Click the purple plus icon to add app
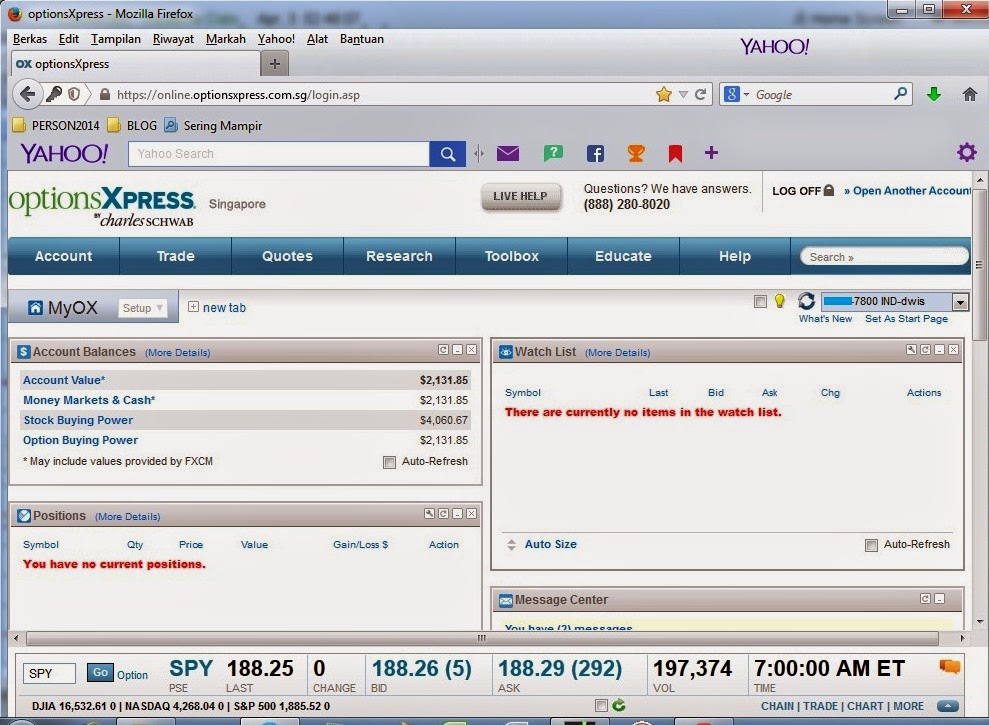This screenshot has width=989, height=725. pos(711,153)
